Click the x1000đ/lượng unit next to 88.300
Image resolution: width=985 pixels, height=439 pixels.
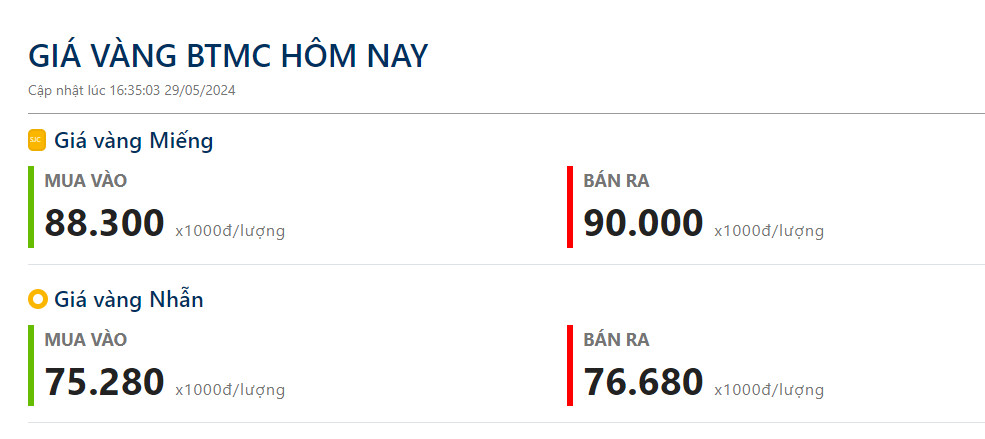pos(230,231)
